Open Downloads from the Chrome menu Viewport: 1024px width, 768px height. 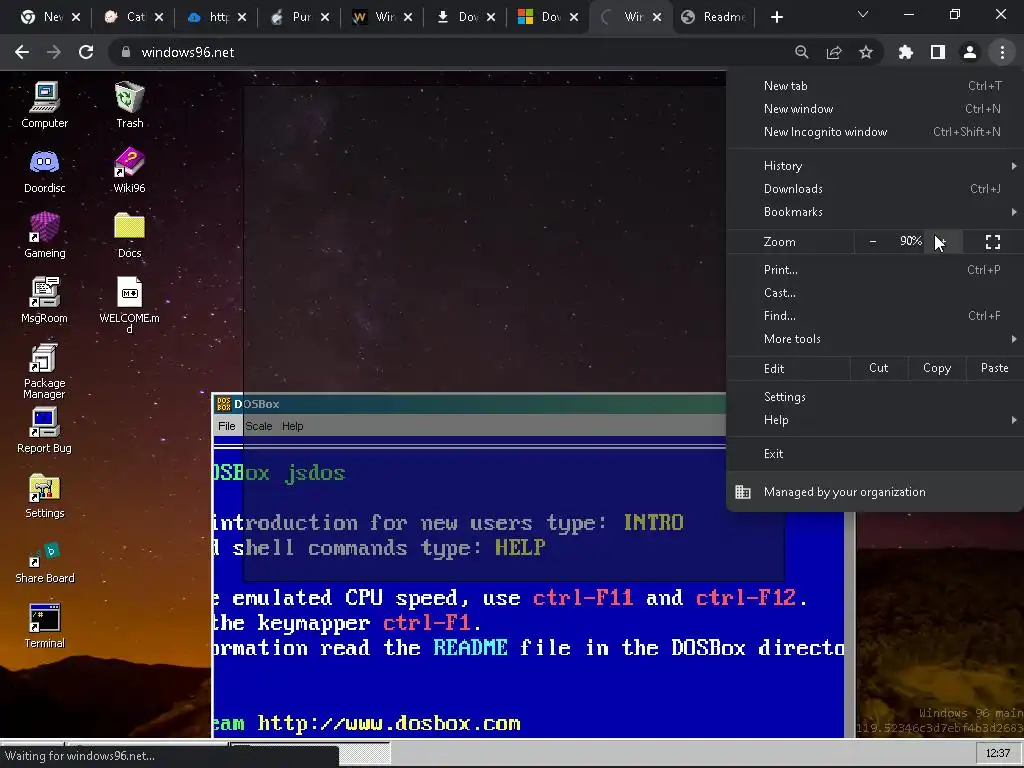tap(875, 189)
